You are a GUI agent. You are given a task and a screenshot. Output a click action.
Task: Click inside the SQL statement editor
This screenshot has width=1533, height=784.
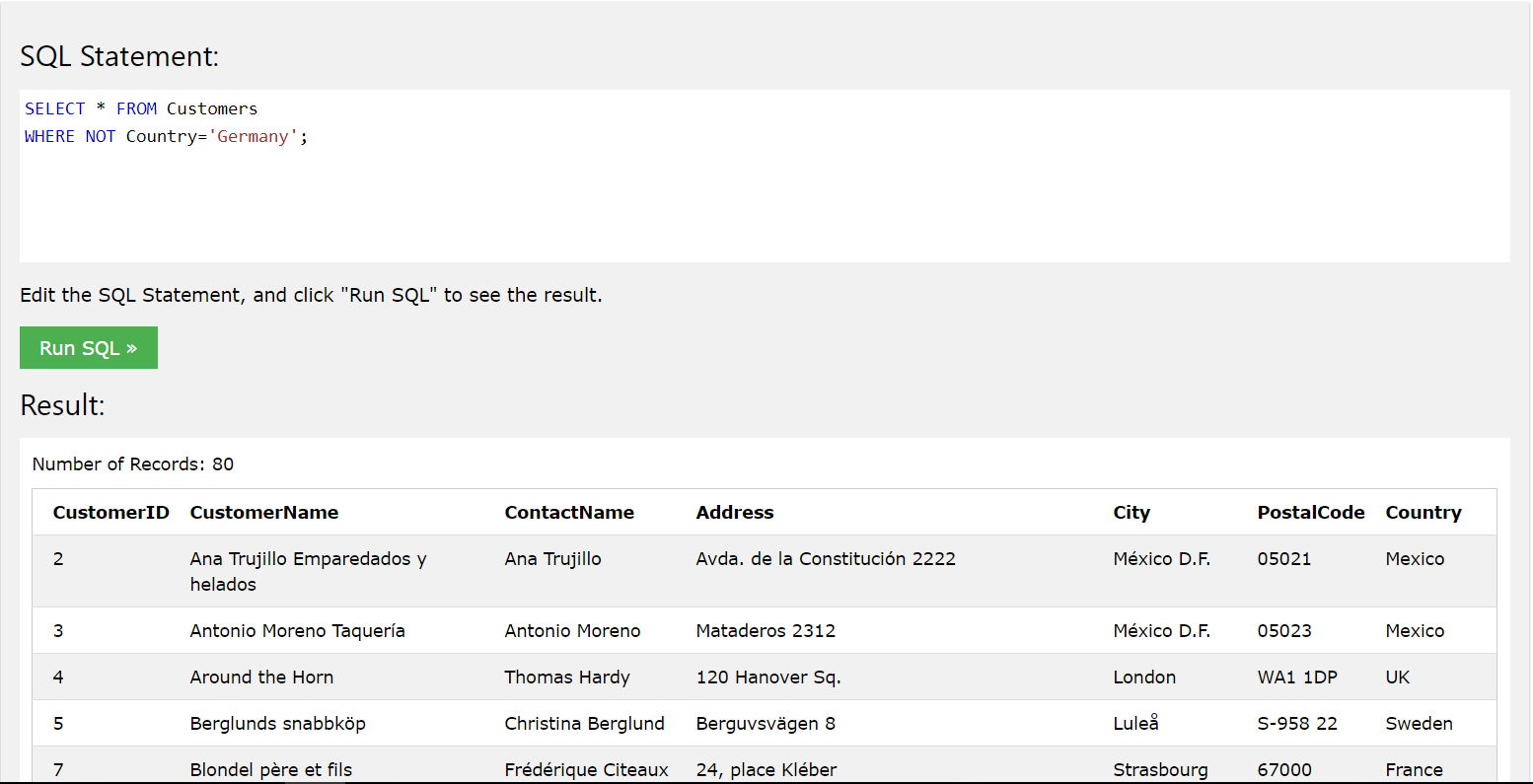click(765, 197)
